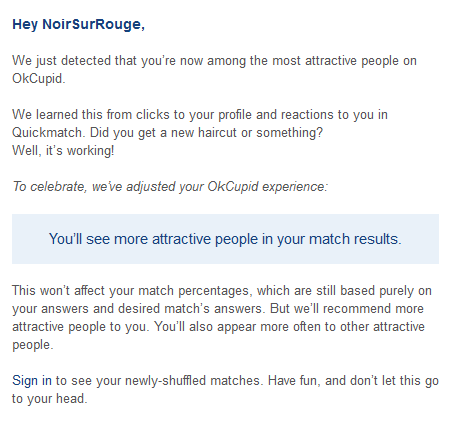This screenshot has width=451, height=422.
Task: Click the blue 'You'll see more attractive people' banner
Action: coord(225,239)
